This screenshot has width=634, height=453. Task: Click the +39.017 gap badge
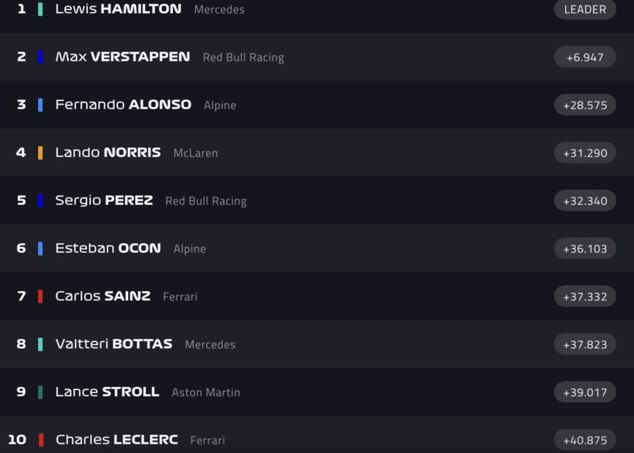point(585,392)
